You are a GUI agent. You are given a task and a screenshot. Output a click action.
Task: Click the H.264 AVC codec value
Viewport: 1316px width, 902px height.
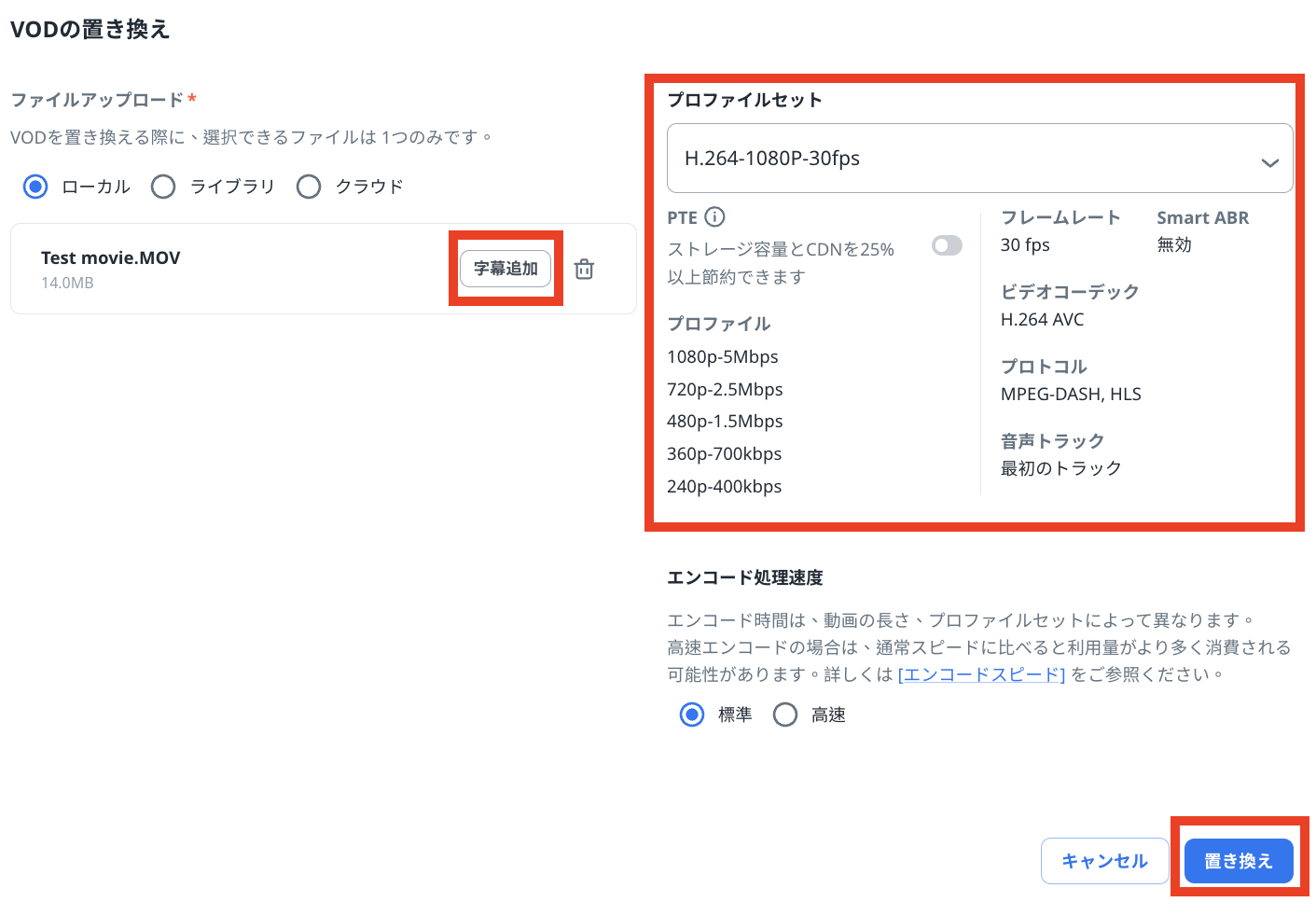coord(1042,320)
